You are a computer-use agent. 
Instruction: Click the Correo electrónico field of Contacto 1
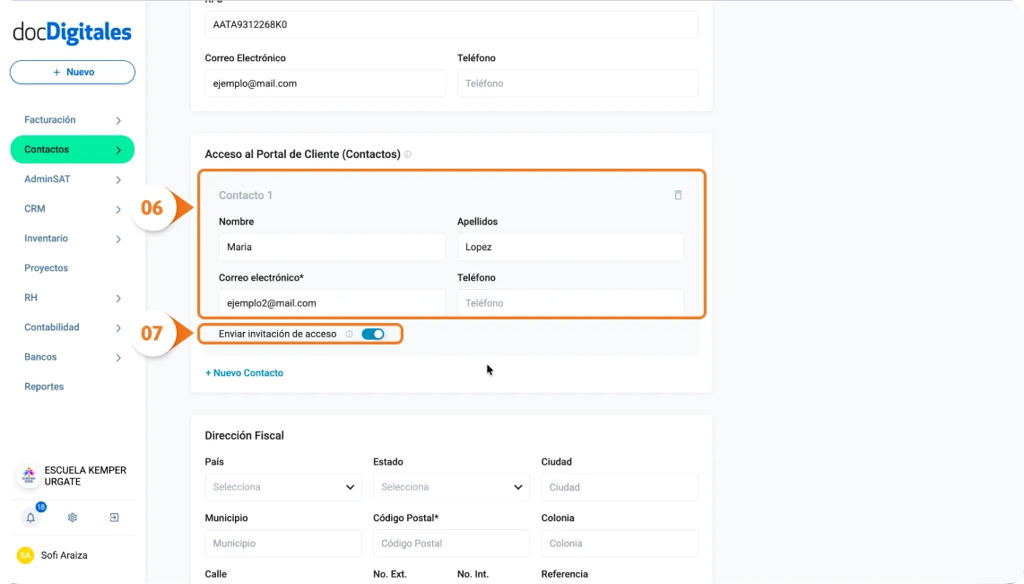click(331, 303)
